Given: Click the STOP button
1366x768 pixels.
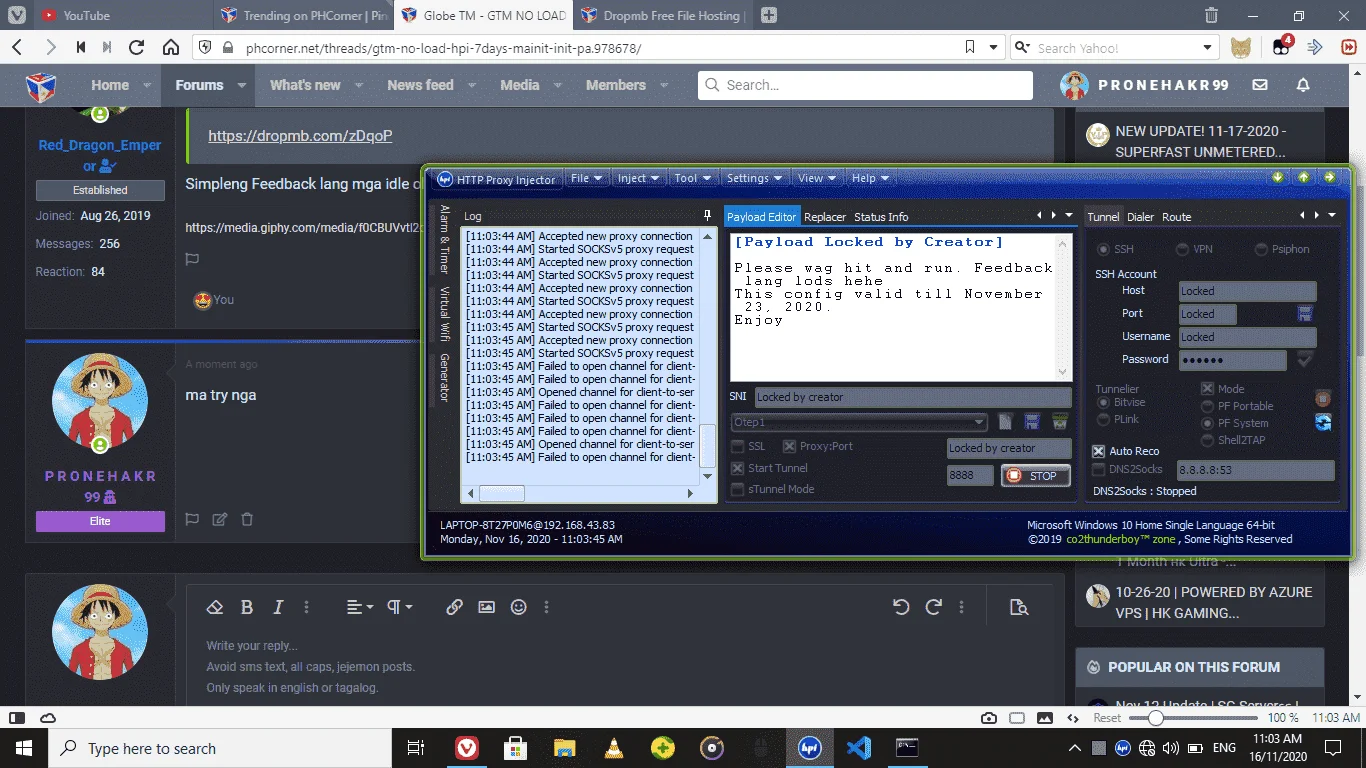Looking at the screenshot, I should (1035, 476).
